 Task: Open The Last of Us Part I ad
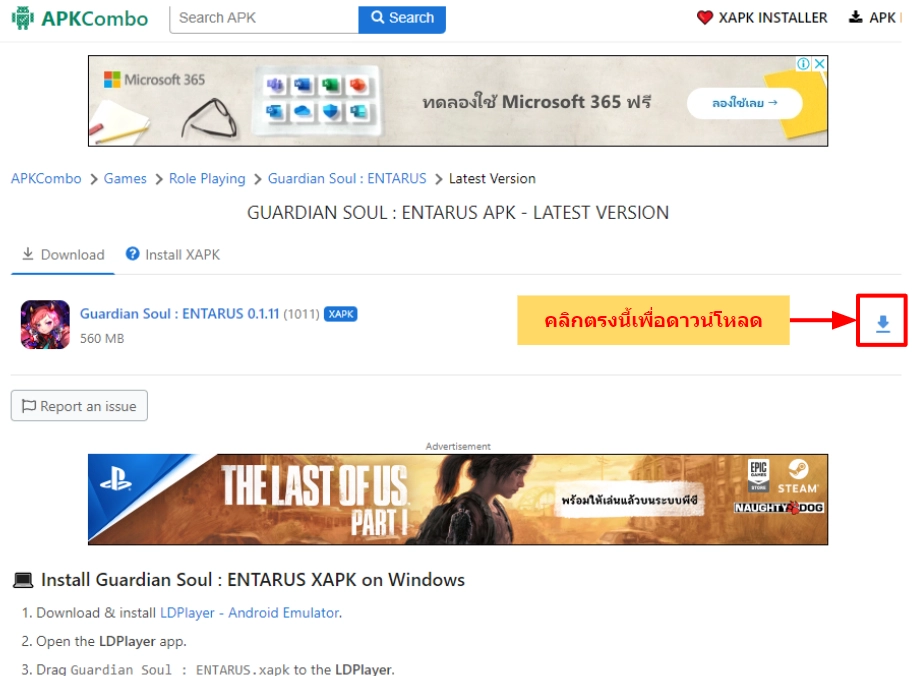(x=458, y=500)
